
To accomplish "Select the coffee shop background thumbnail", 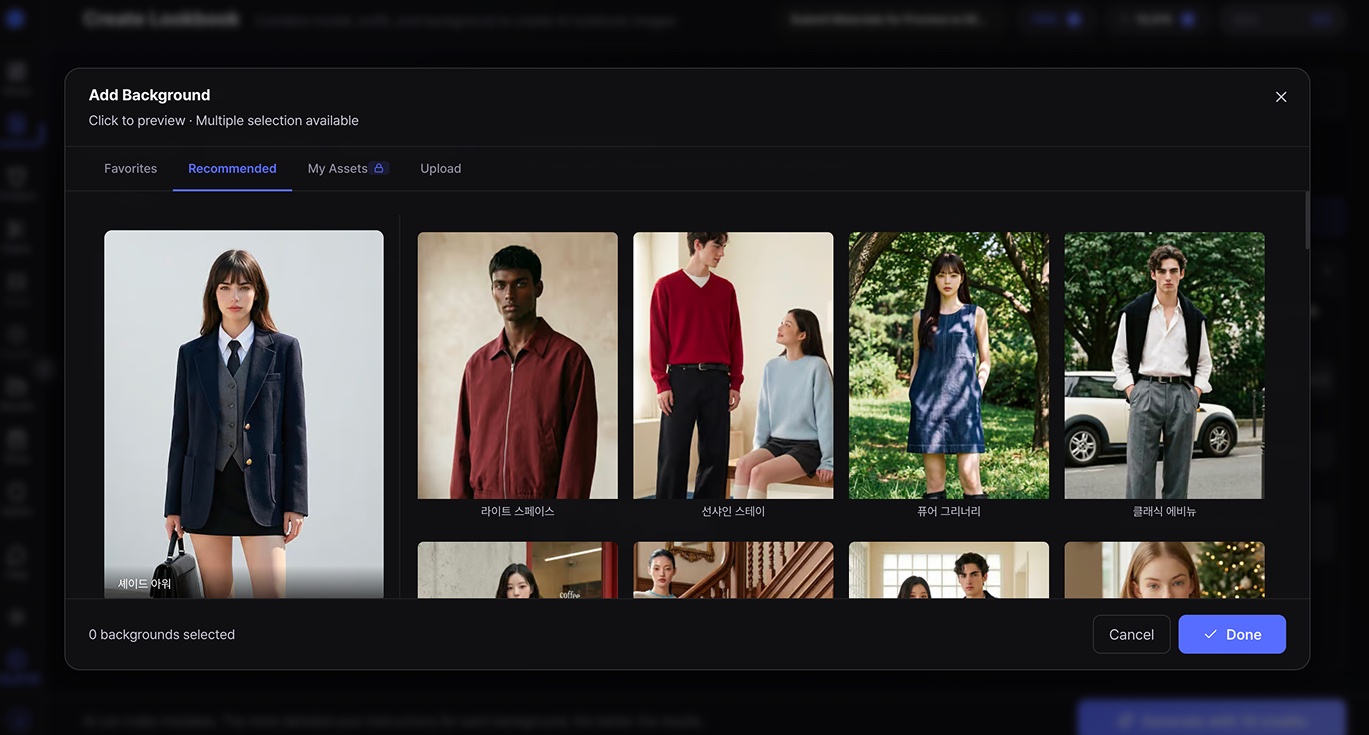I will [517, 570].
